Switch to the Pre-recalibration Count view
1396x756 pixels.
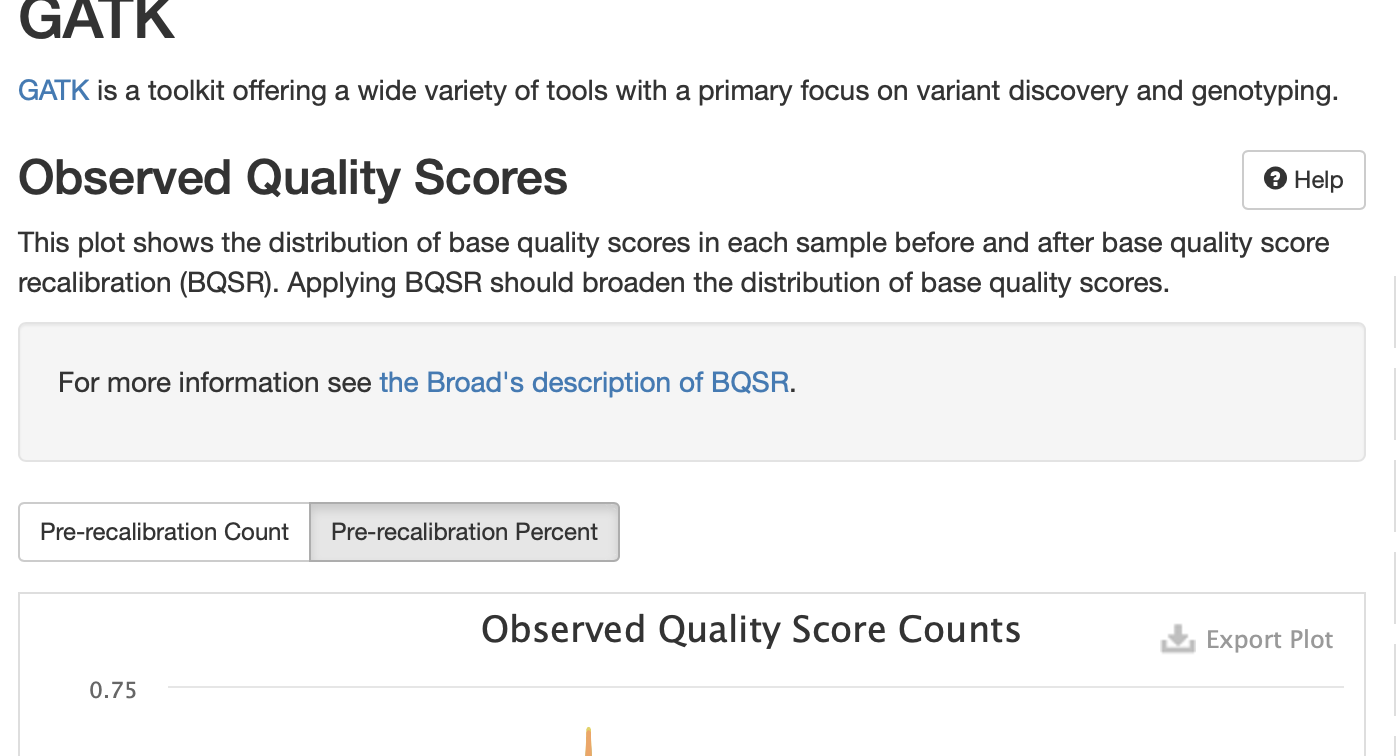tap(163, 532)
